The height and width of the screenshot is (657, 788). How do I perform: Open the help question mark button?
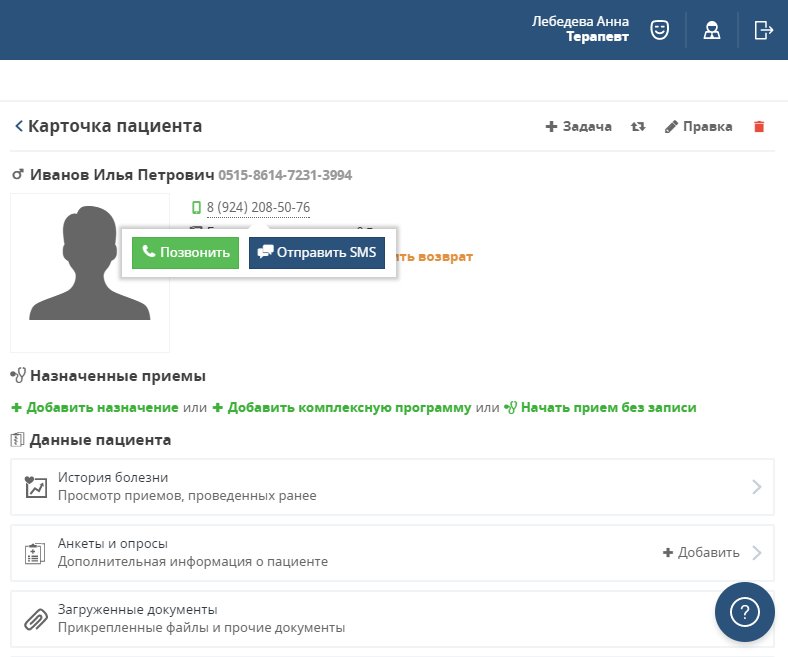(x=745, y=611)
